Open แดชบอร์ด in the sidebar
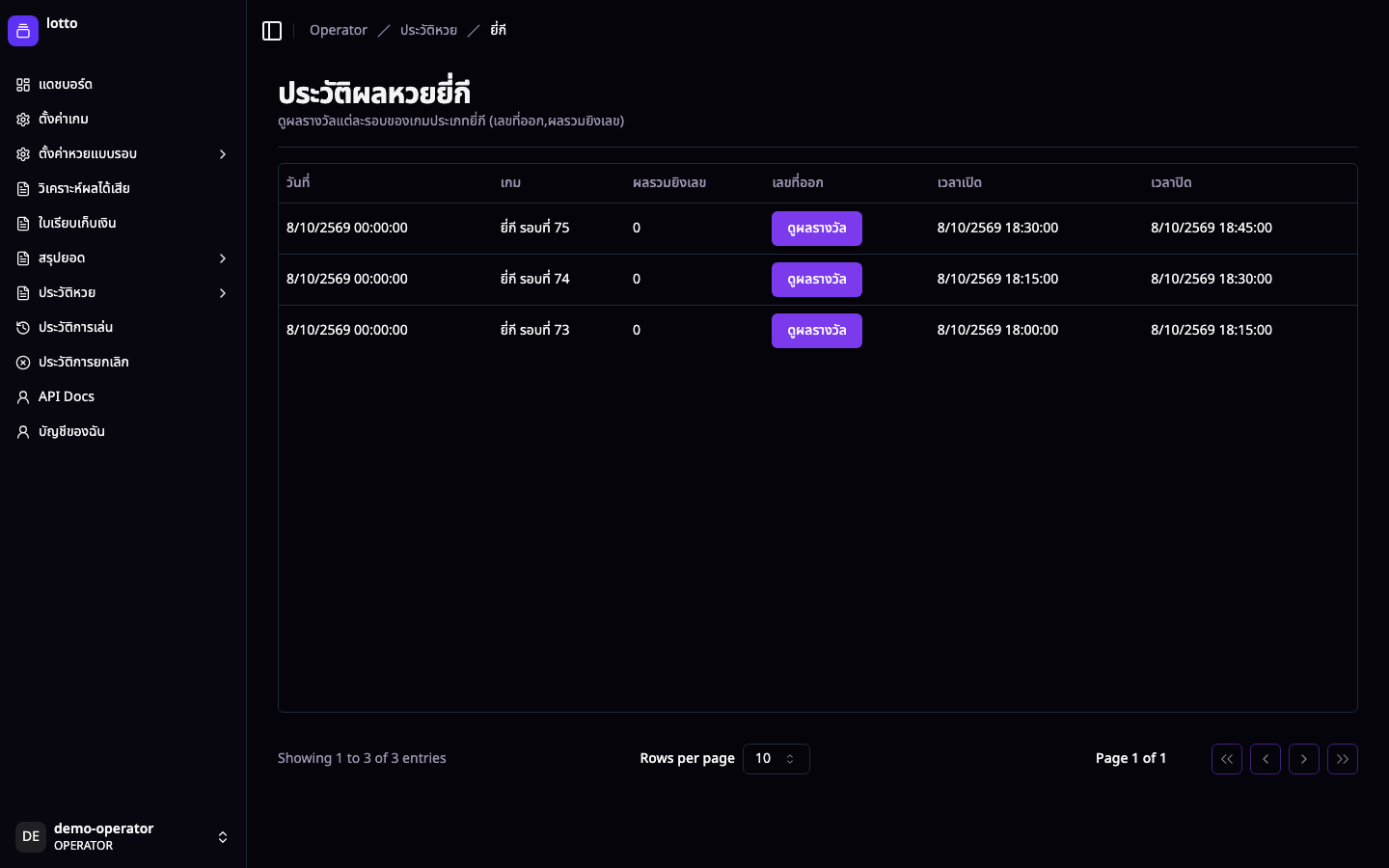This screenshot has width=1389, height=868. [x=123, y=85]
